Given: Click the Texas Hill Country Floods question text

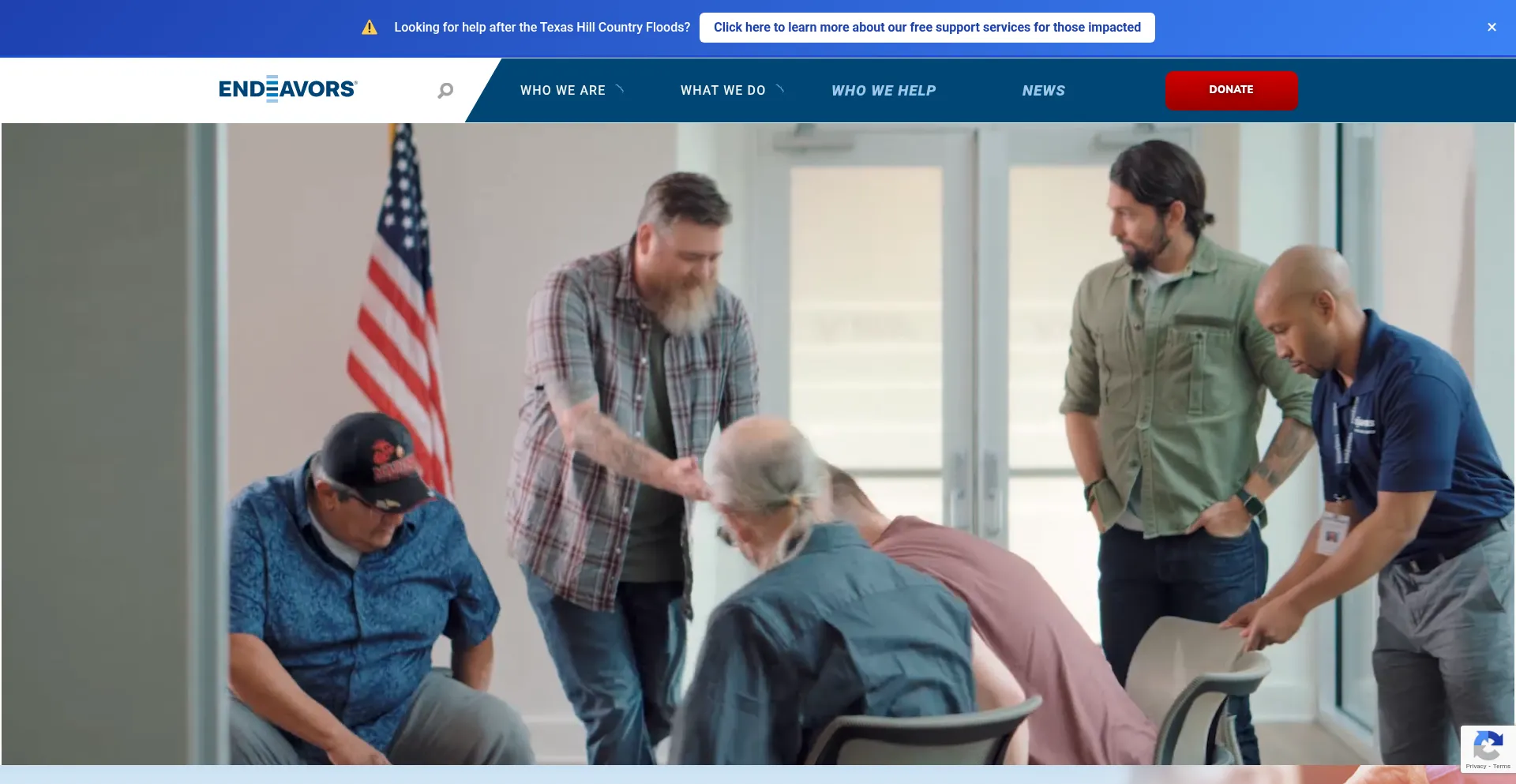Looking at the screenshot, I should click(542, 28).
